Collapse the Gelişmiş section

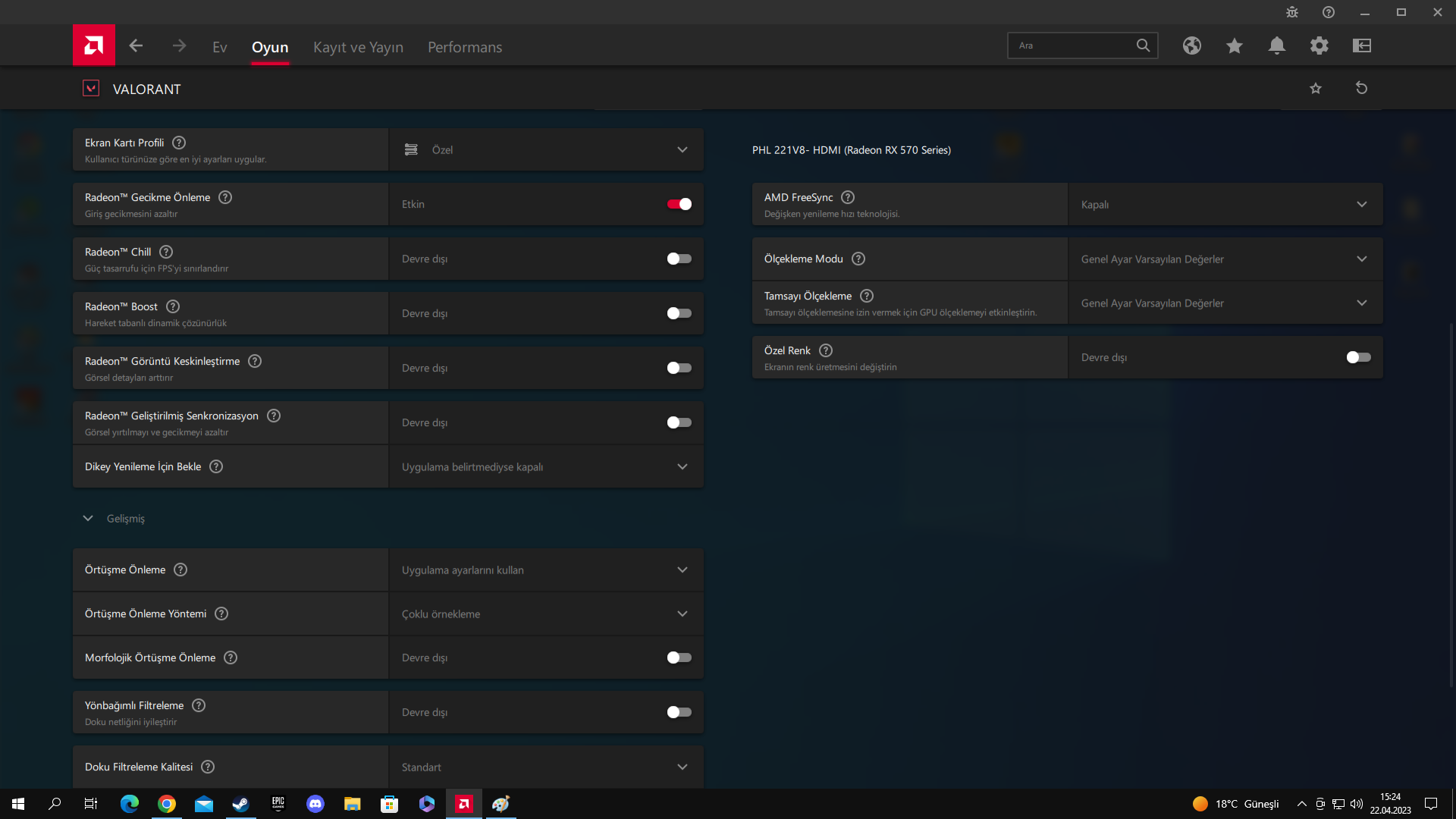click(x=89, y=519)
